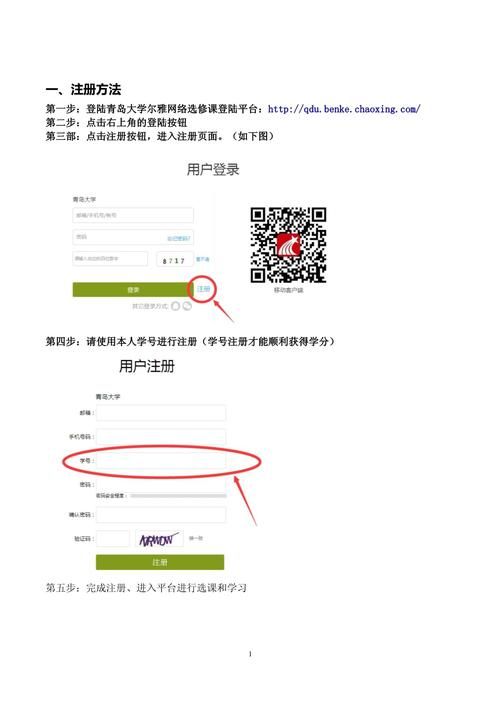Open the qdu.benke.chaoxing.com hyperlink

344,109
